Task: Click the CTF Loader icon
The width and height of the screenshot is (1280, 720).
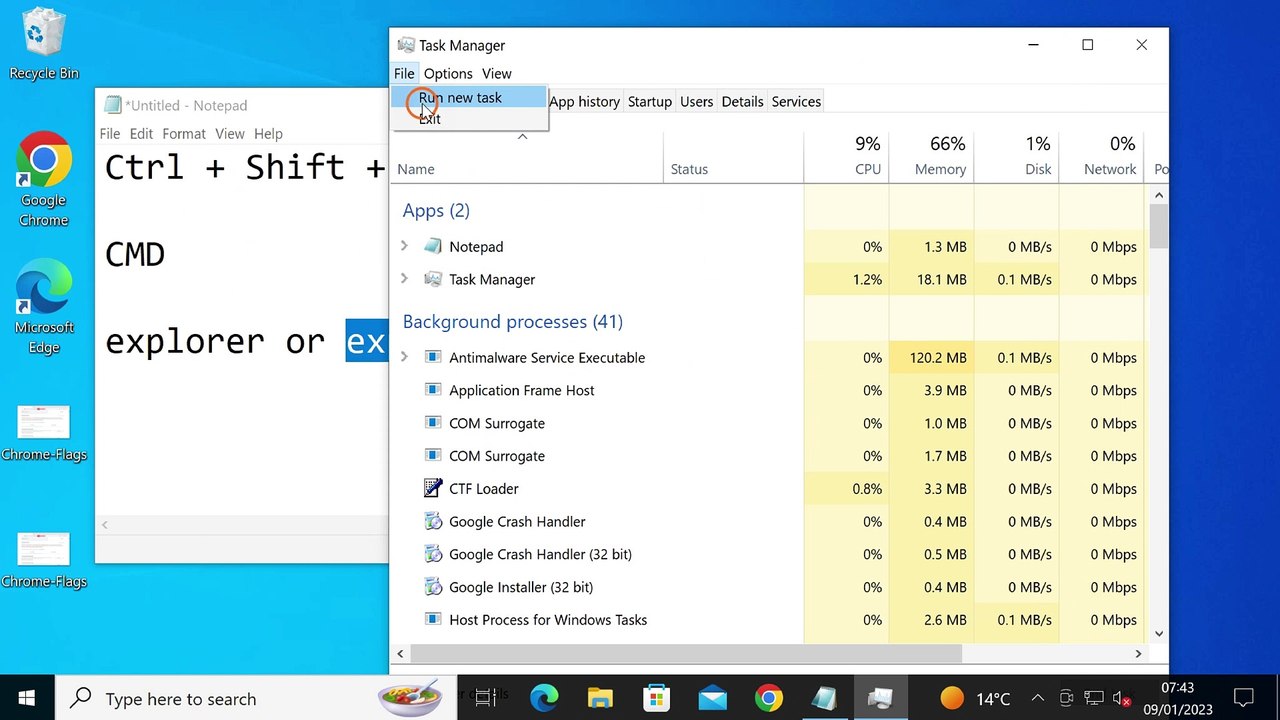Action: click(x=433, y=488)
